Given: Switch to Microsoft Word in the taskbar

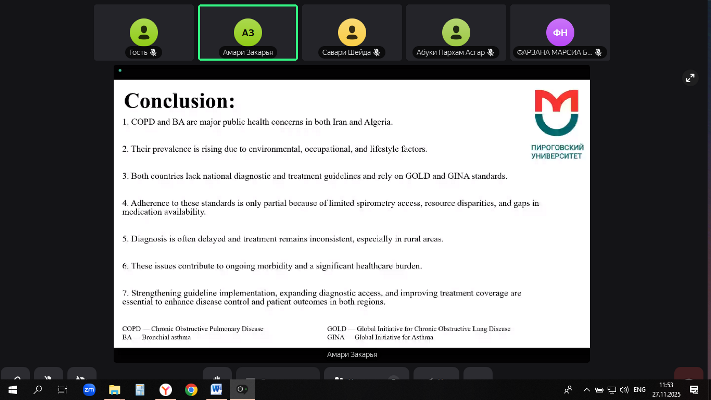Looking at the screenshot, I should coord(217,389).
